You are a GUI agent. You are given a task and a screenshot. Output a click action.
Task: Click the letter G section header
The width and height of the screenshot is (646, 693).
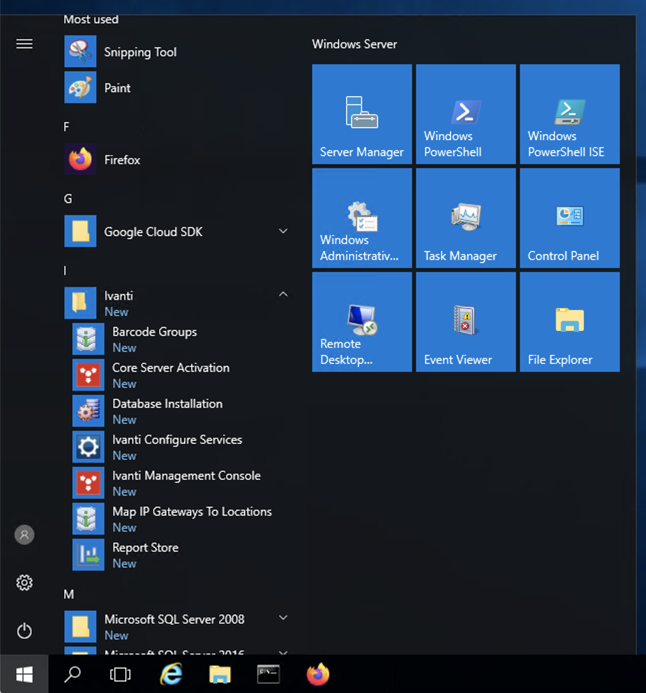pyautogui.click(x=68, y=199)
